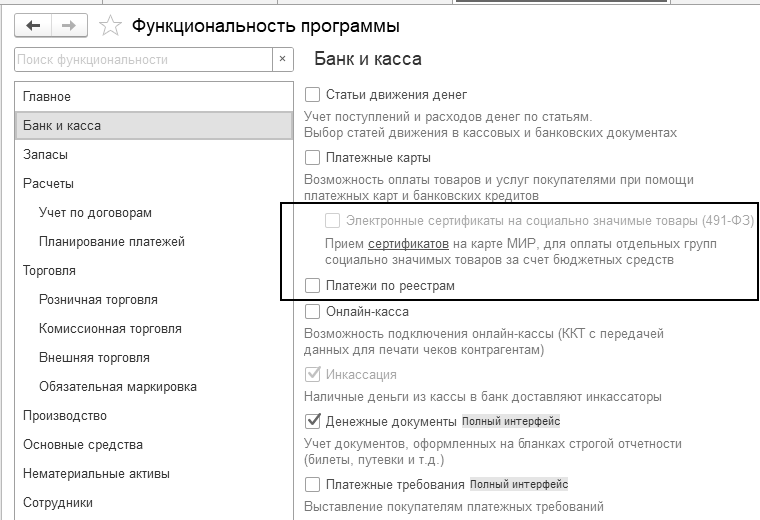Click 'Полный интерфейс' tag beside Платежные требования
Viewport: 760px width, 520px height.
pos(519,484)
